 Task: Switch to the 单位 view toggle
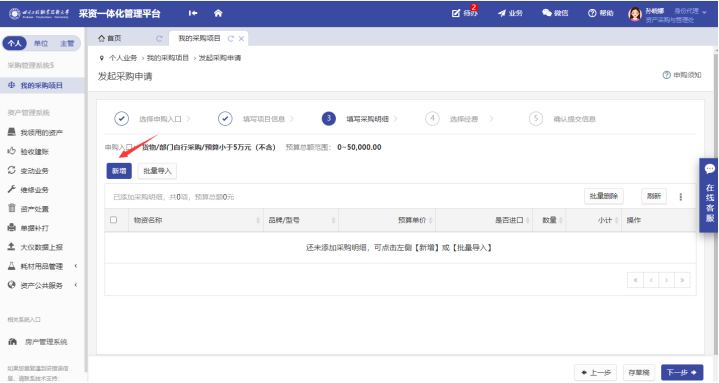[41, 43]
